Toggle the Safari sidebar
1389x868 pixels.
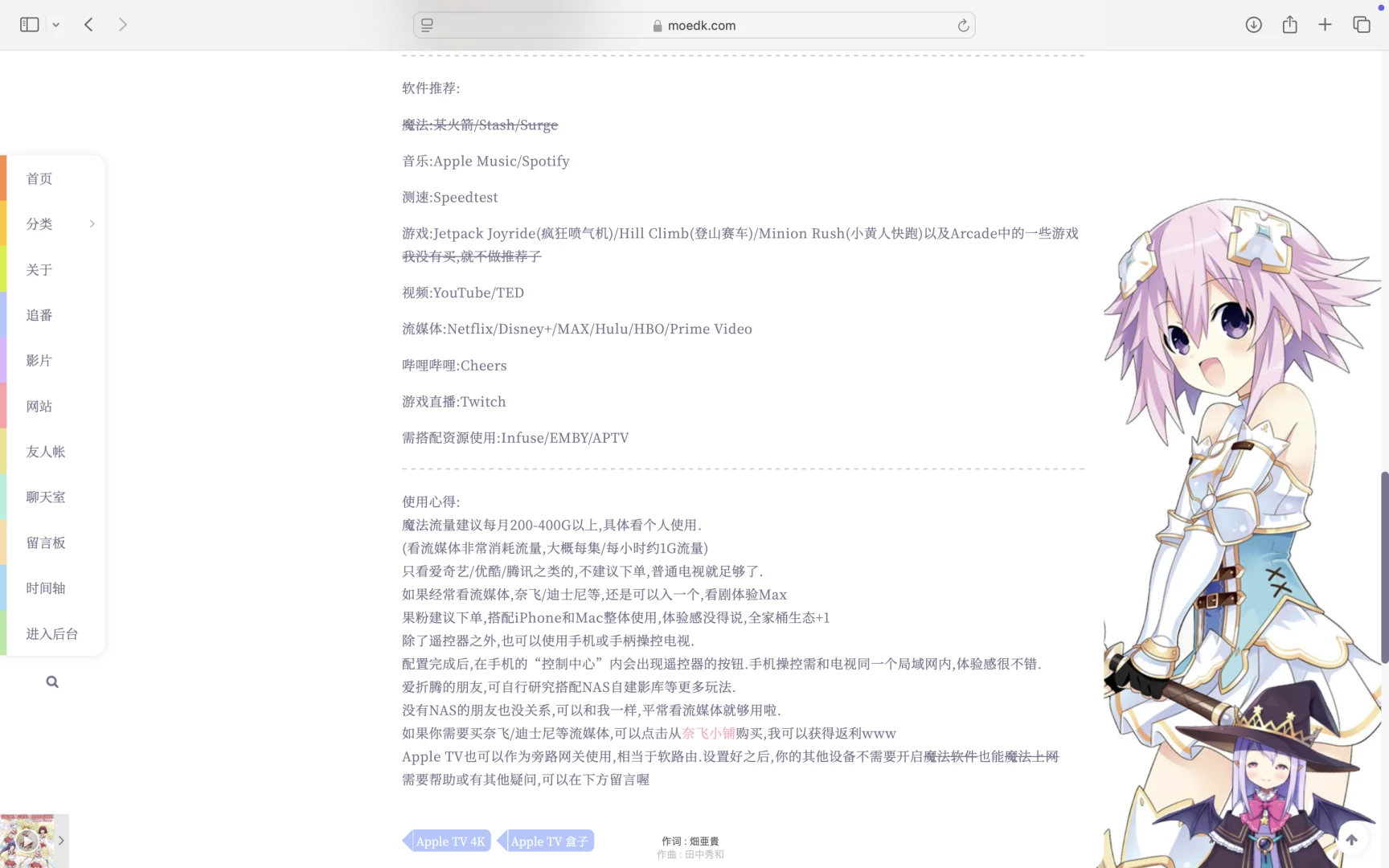click(x=29, y=24)
